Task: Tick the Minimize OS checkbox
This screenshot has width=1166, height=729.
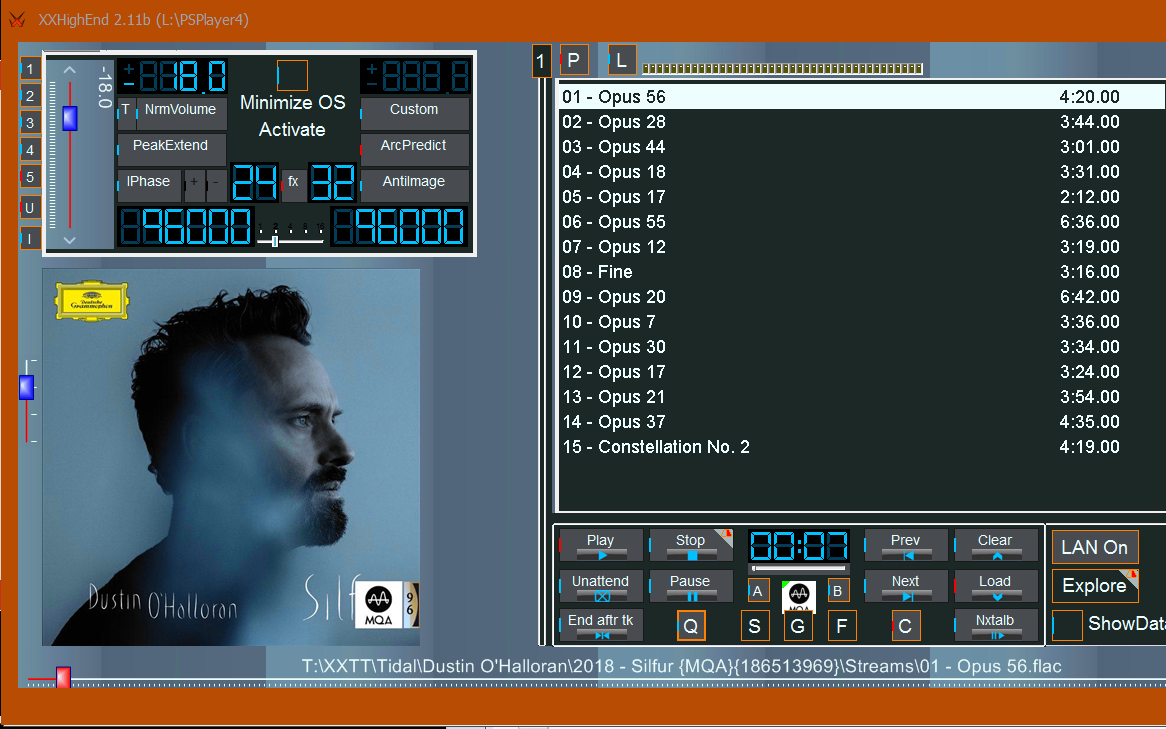Action: 292,75
